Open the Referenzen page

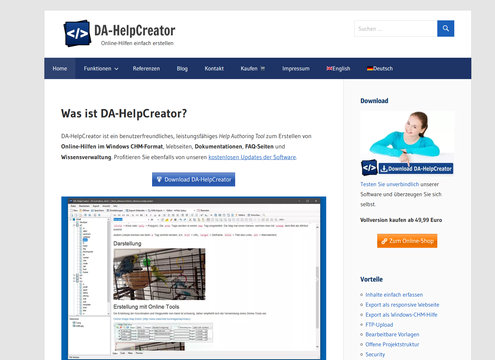146,68
